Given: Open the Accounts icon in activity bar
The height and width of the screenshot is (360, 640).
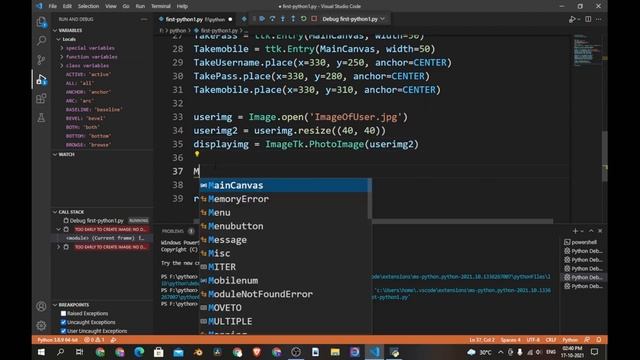Looking at the screenshot, I should (x=41, y=306).
